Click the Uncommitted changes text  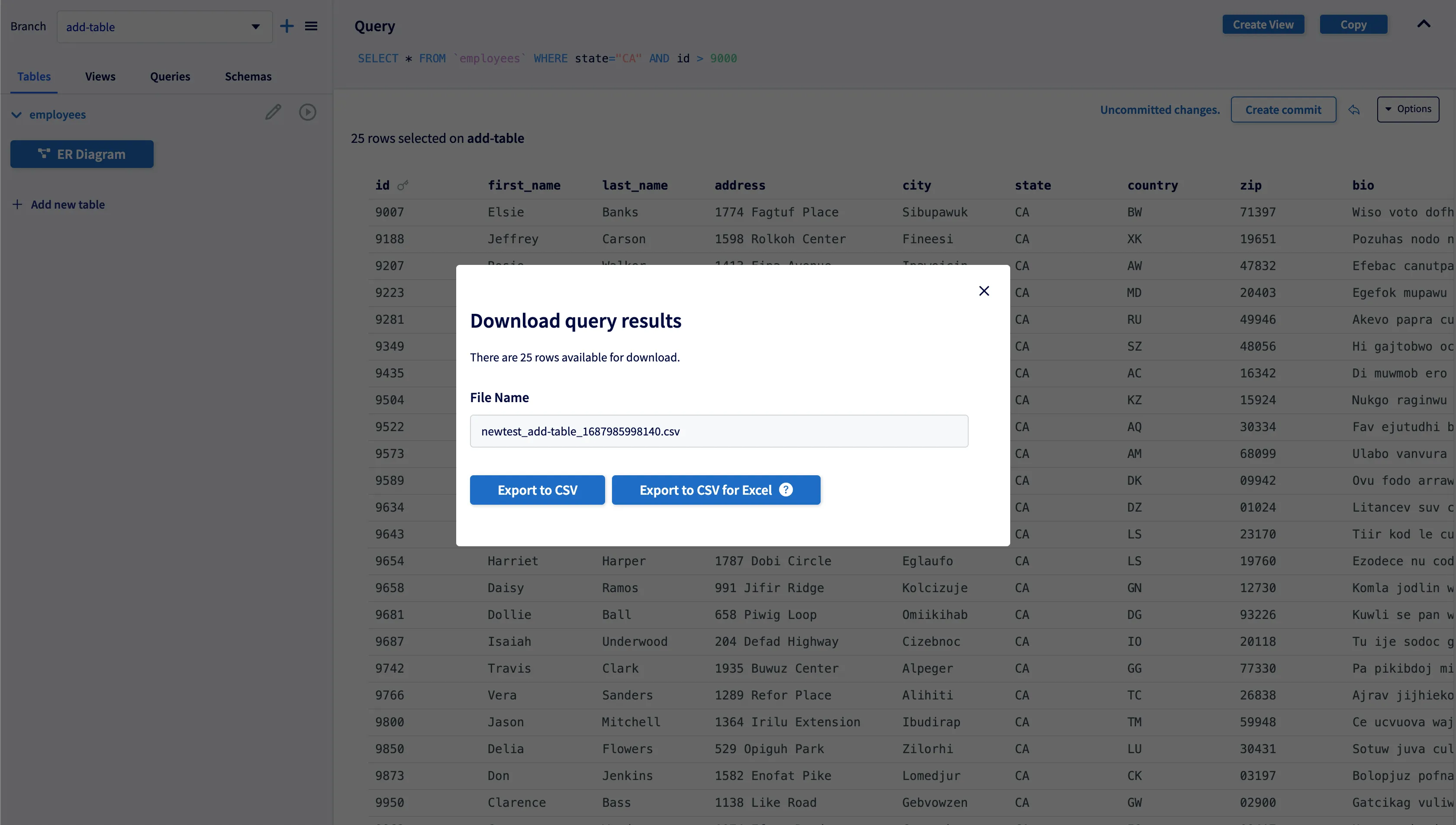[x=1159, y=110]
